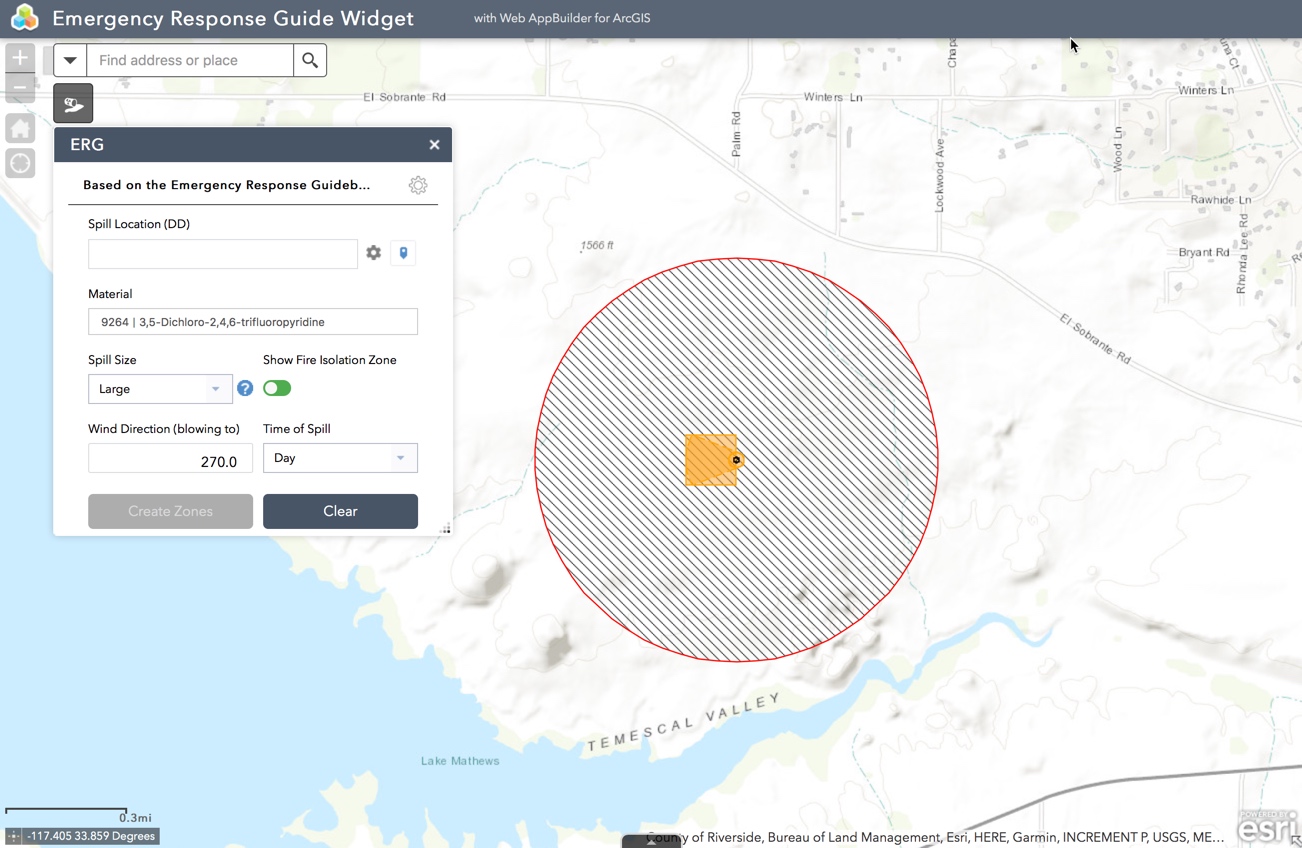
Task: Open the ERG widget toolbar button
Action: [73, 103]
